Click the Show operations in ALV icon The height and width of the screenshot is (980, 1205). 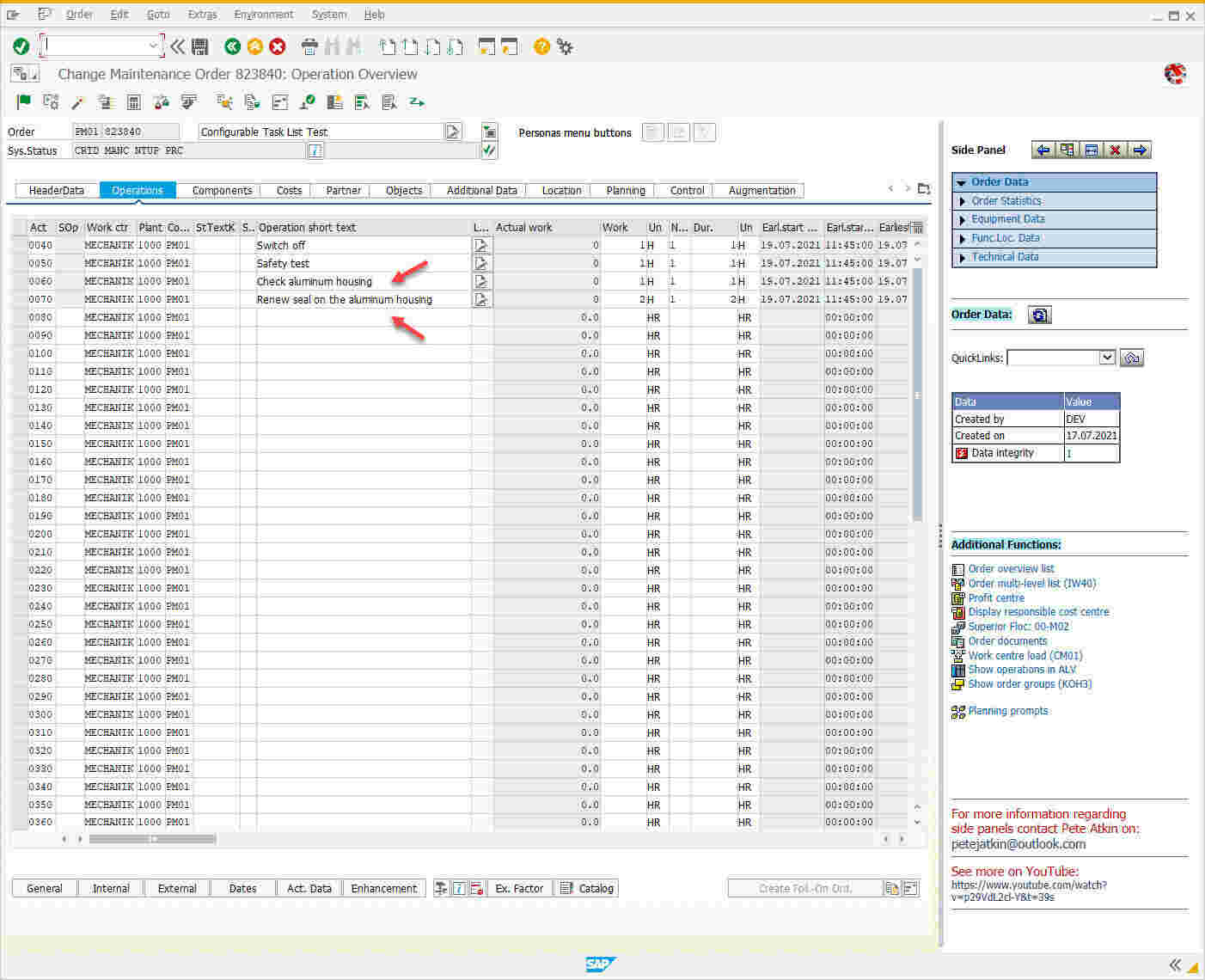[x=958, y=670]
